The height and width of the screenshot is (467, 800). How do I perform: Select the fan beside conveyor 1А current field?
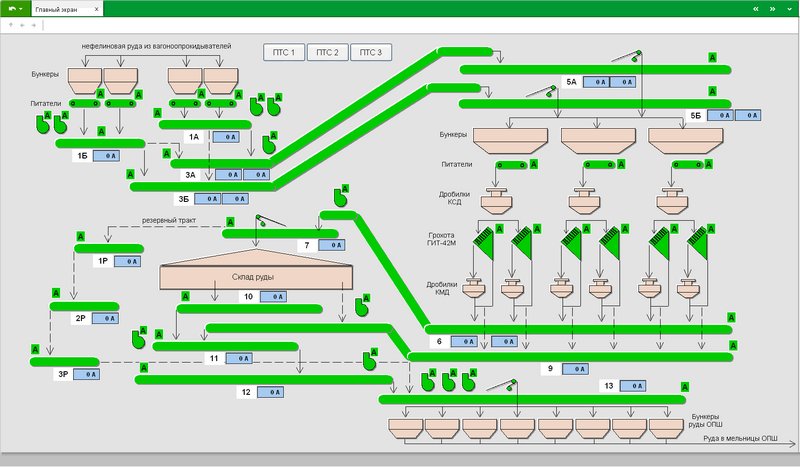tap(268, 144)
